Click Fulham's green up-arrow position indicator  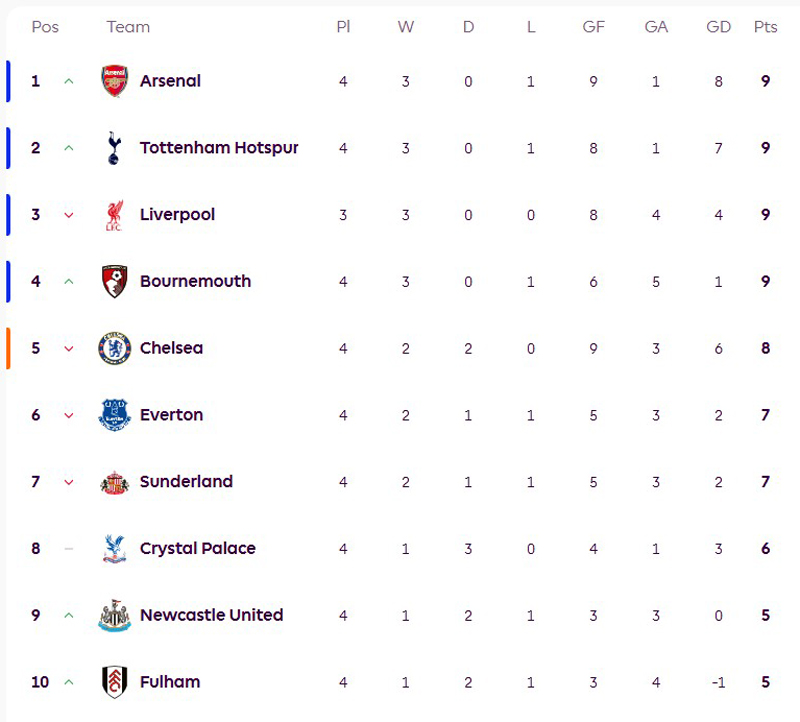tap(69, 682)
